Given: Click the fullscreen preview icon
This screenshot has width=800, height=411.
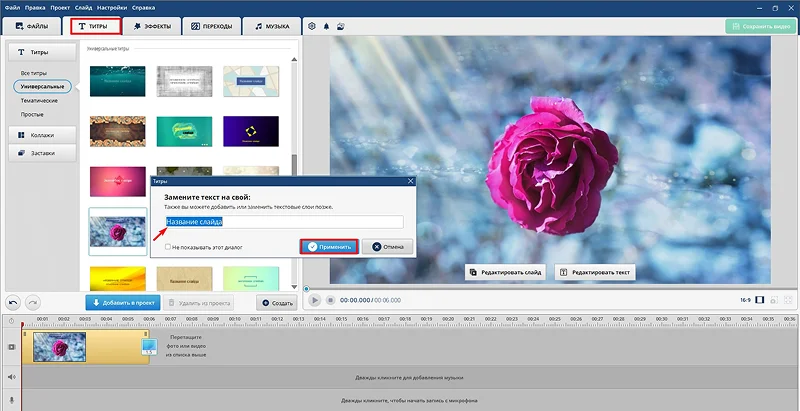Looking at the screenshot, I should click(x=788, y=300).
